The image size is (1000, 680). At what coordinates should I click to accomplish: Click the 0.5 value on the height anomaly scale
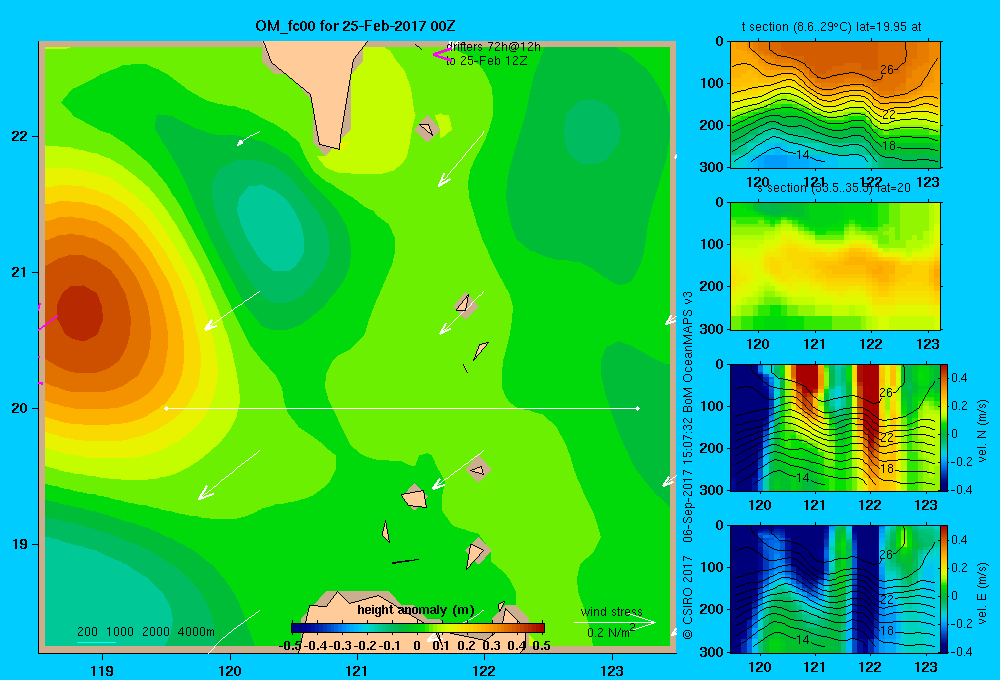point(541,645)
